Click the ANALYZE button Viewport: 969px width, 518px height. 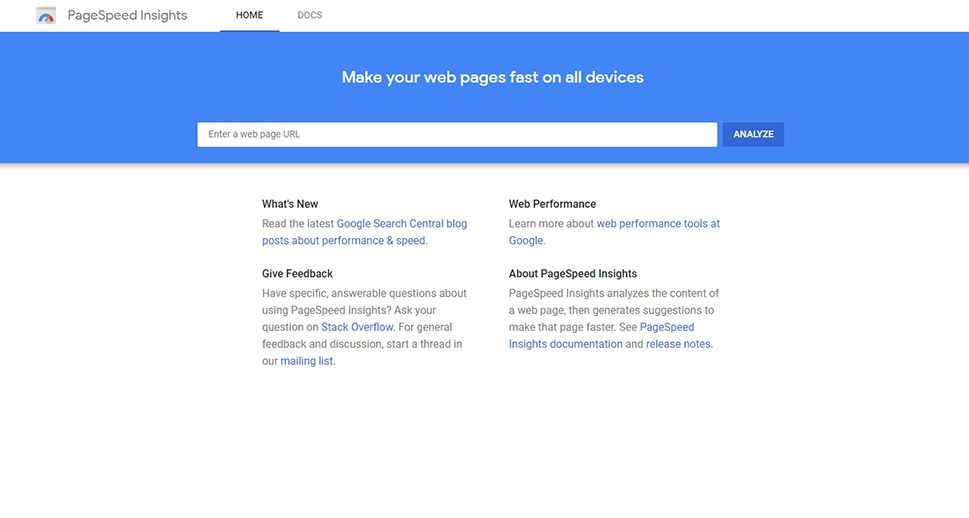(753, 134)
